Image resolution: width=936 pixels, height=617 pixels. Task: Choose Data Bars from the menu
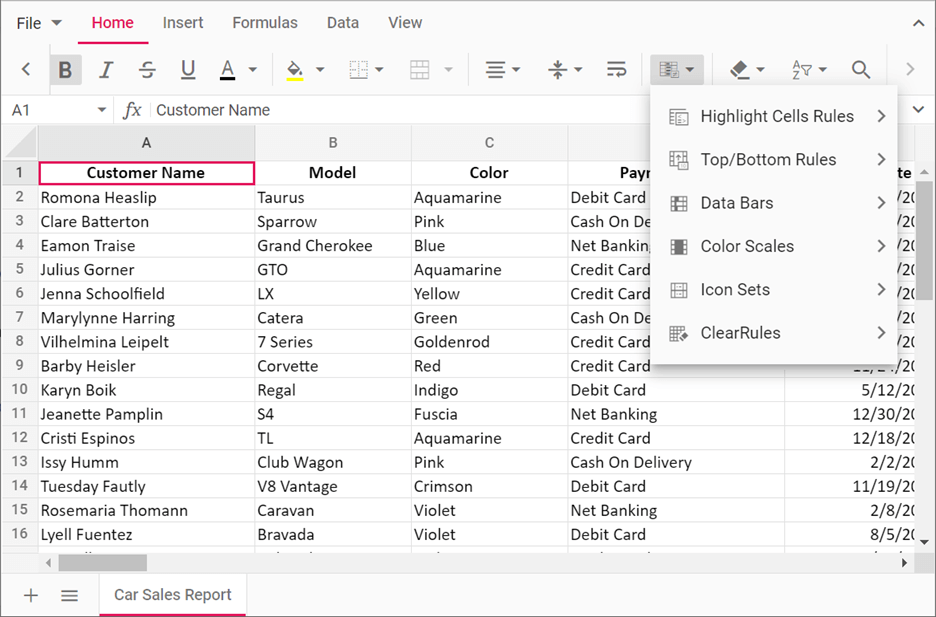(x=736, y=203)
